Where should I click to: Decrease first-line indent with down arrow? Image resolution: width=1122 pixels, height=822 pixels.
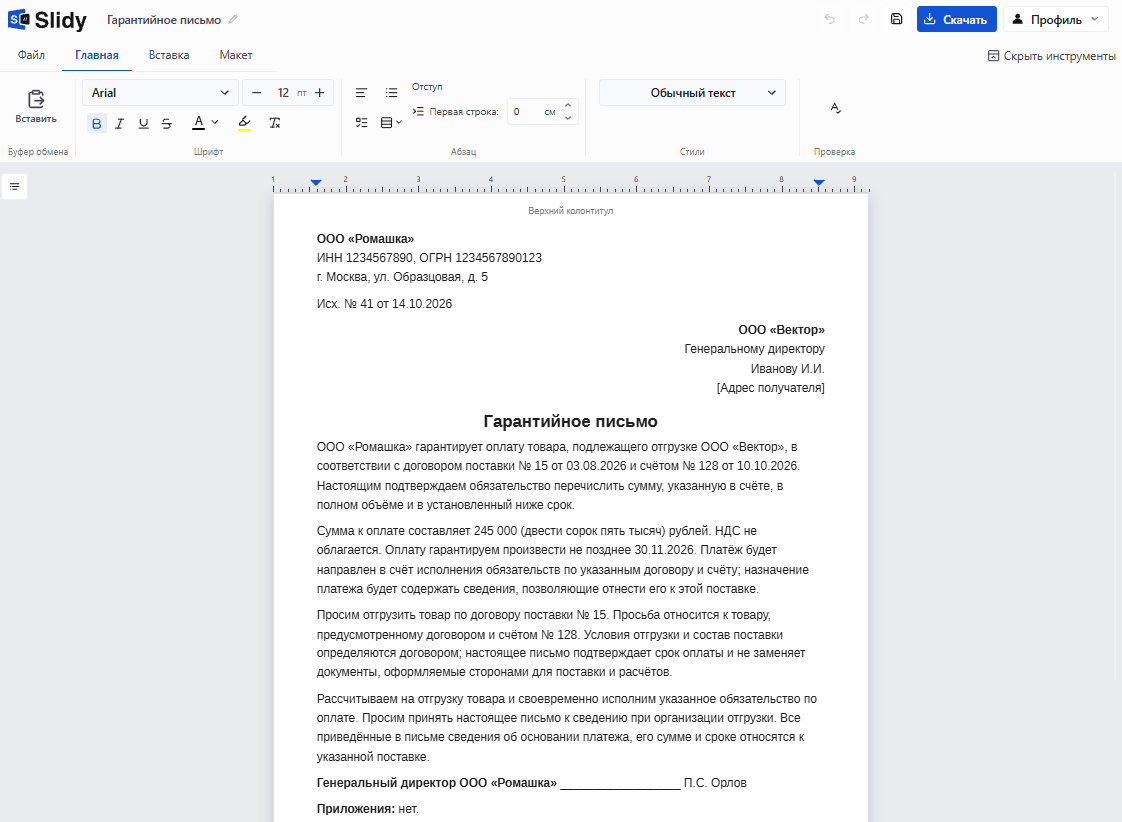[568, 118]
